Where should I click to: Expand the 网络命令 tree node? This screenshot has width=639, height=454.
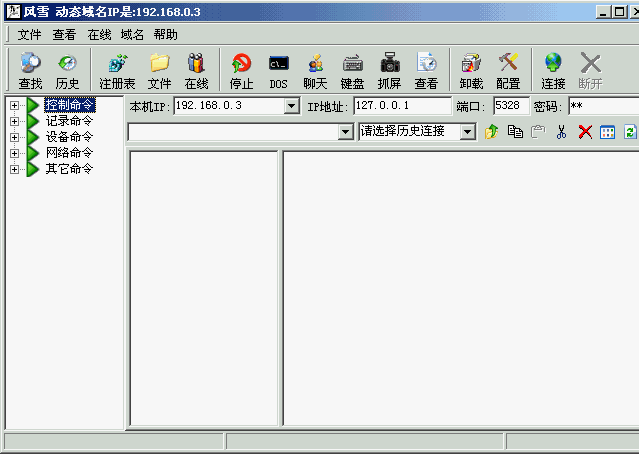(x=15, y=153)
